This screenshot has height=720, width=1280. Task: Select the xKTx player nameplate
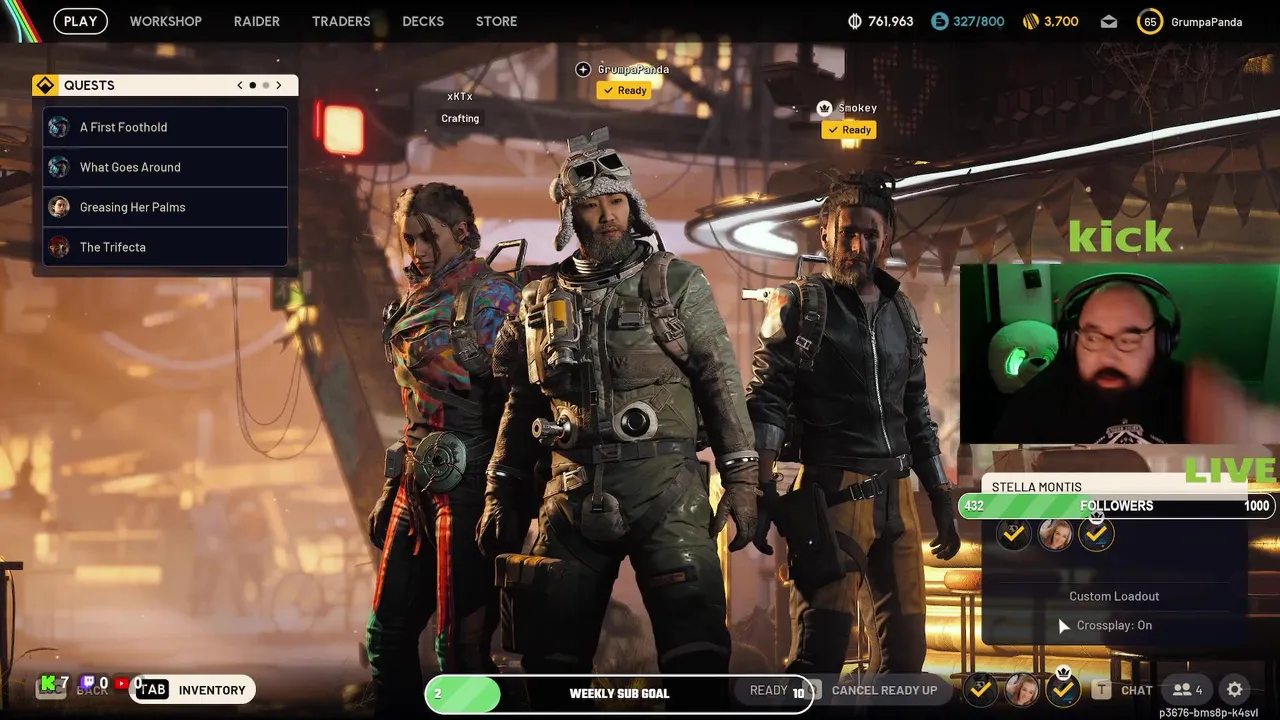coord(460,96)
